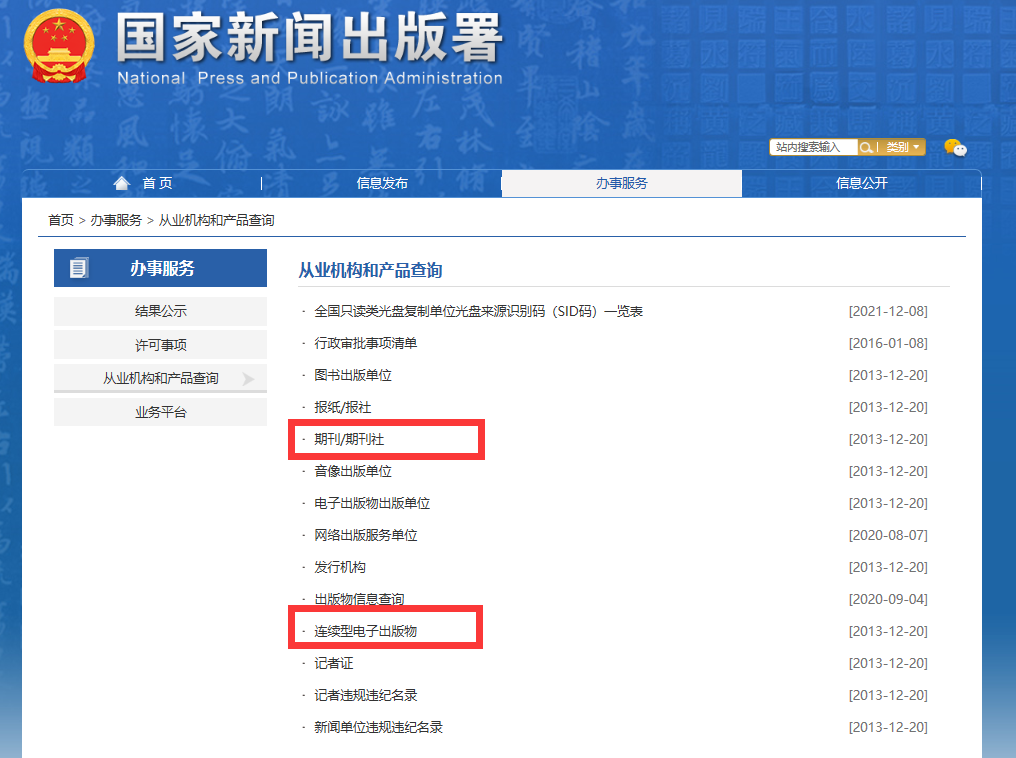Open the SID码 一览表 list entry
This screenshot has width=1016, height=758.
pyautogui.click(x=478, y=312)
